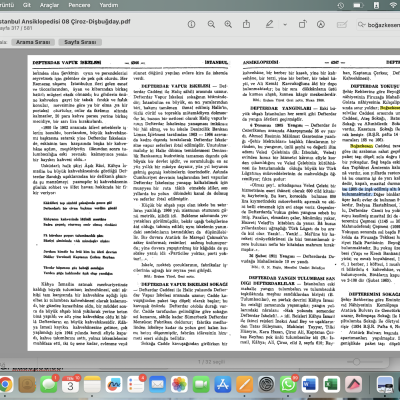
Task: Open the Git menu
Action: pyautogui.click(x=27, y=5)
